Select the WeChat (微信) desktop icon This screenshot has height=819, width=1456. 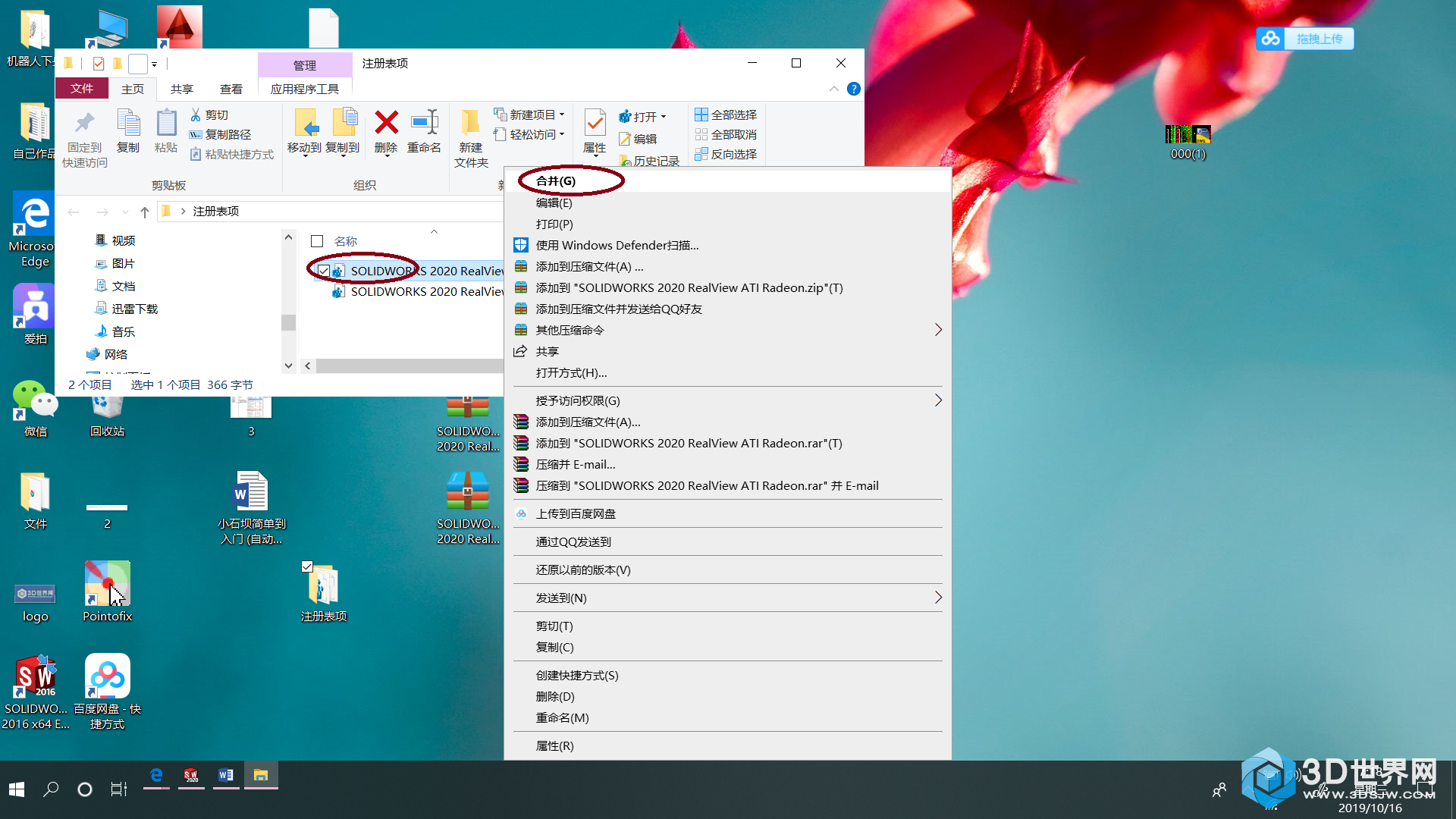pyautogui.click(x=36, y=408)
